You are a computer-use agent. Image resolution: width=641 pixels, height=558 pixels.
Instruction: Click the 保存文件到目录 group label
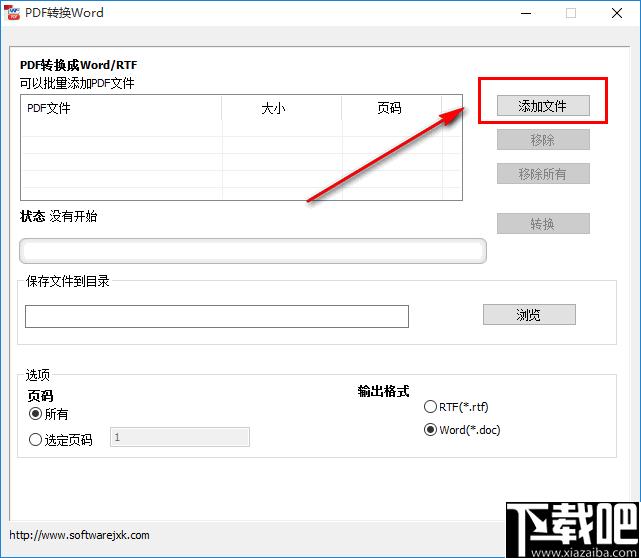click(67, 281)
